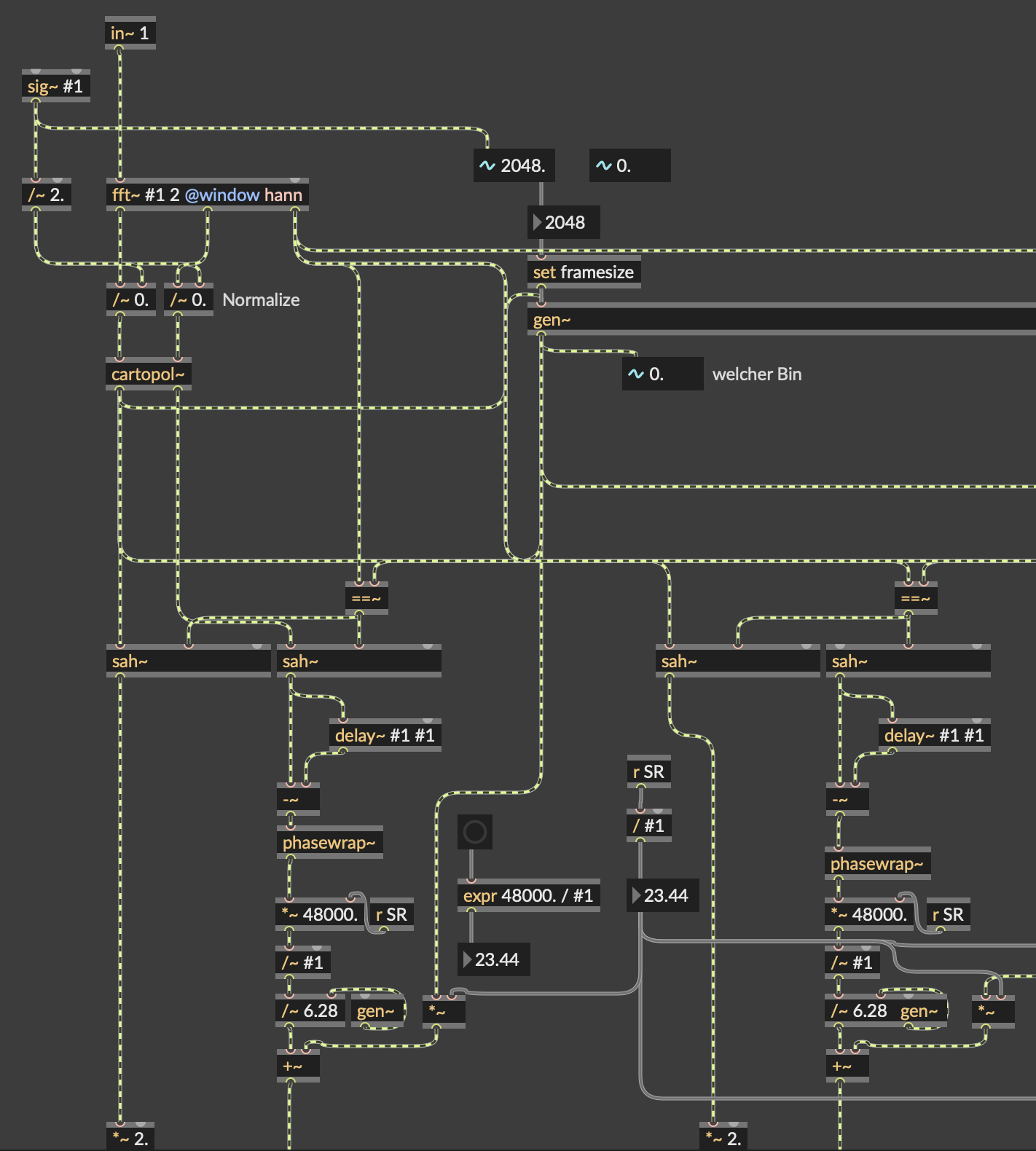Select the 'in~ 1' inlet object
This screenshot has height=1151, width=1036.
click(x=130, y=33)
